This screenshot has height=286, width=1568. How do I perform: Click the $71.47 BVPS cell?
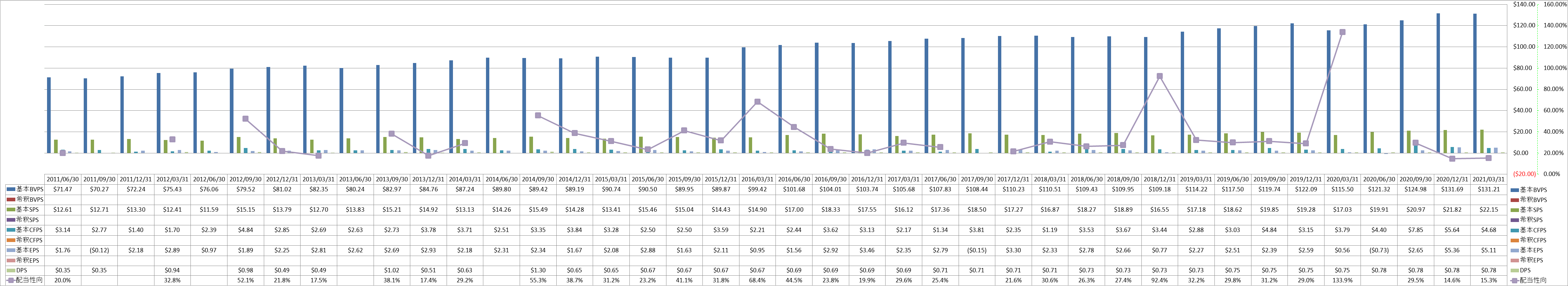click(x=63, y=189)
